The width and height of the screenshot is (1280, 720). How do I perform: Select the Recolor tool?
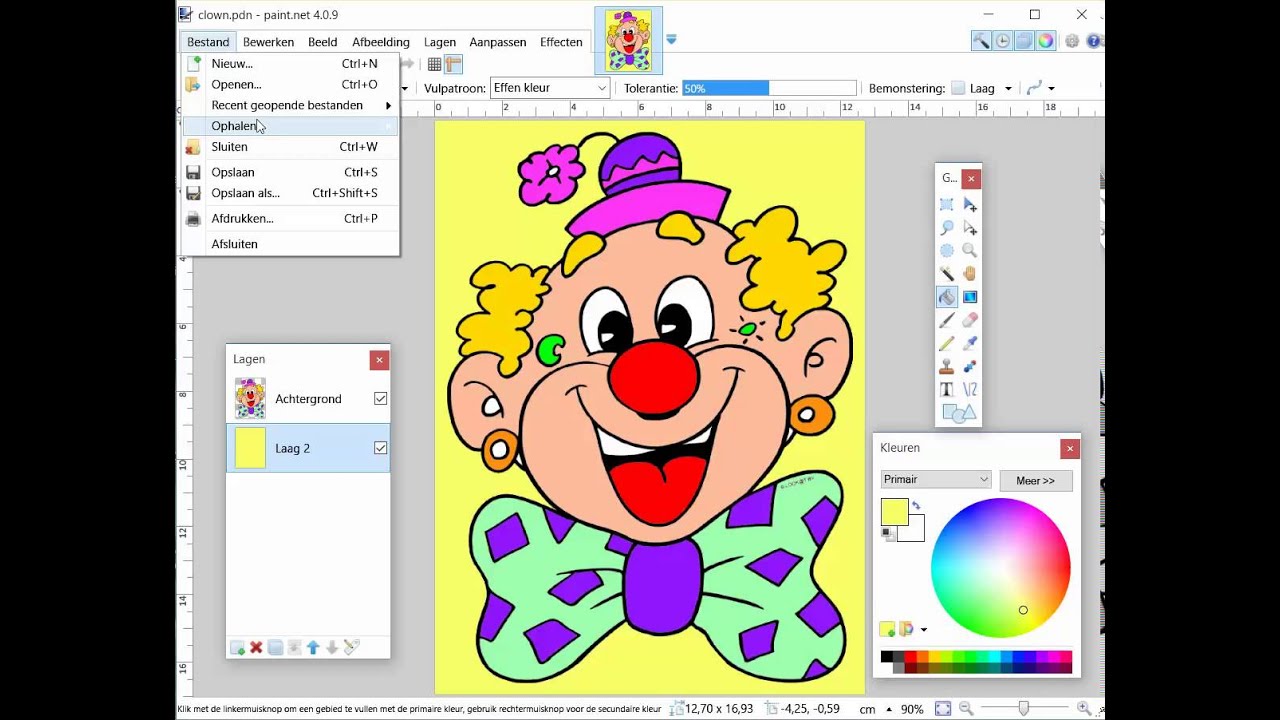(x=969, y=366)
